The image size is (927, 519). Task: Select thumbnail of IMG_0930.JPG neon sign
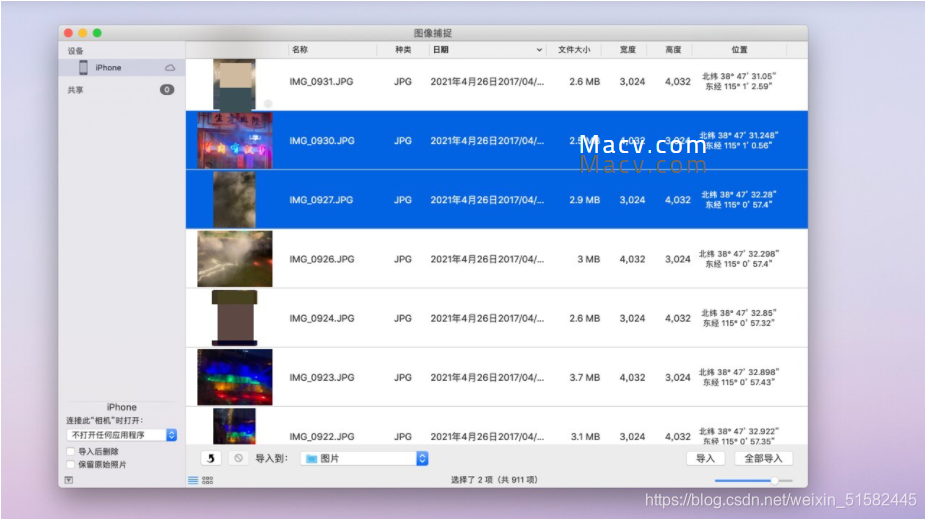(235, 141)
